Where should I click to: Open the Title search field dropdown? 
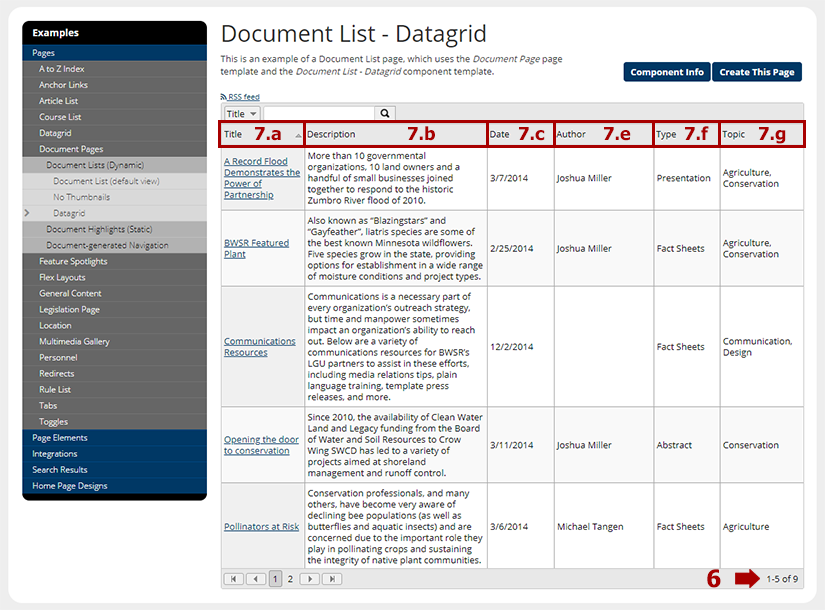click(242, 114)
